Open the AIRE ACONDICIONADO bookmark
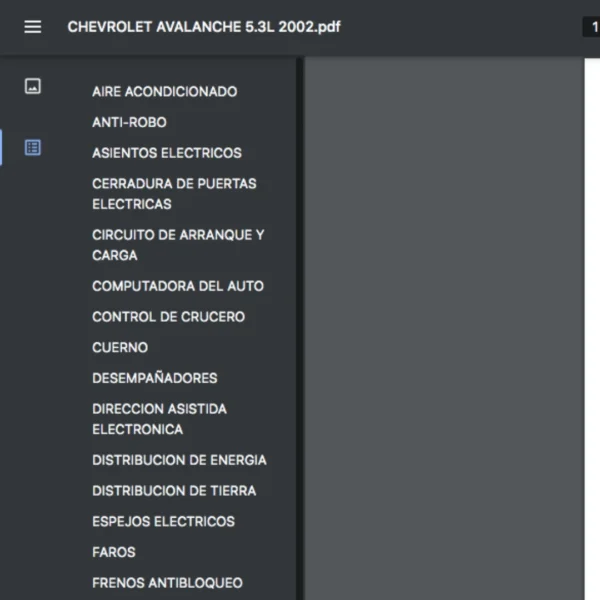 click(164, 92)
